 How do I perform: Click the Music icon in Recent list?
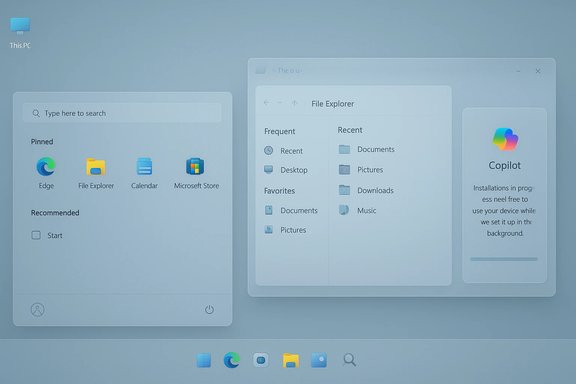tap(344, 210)
